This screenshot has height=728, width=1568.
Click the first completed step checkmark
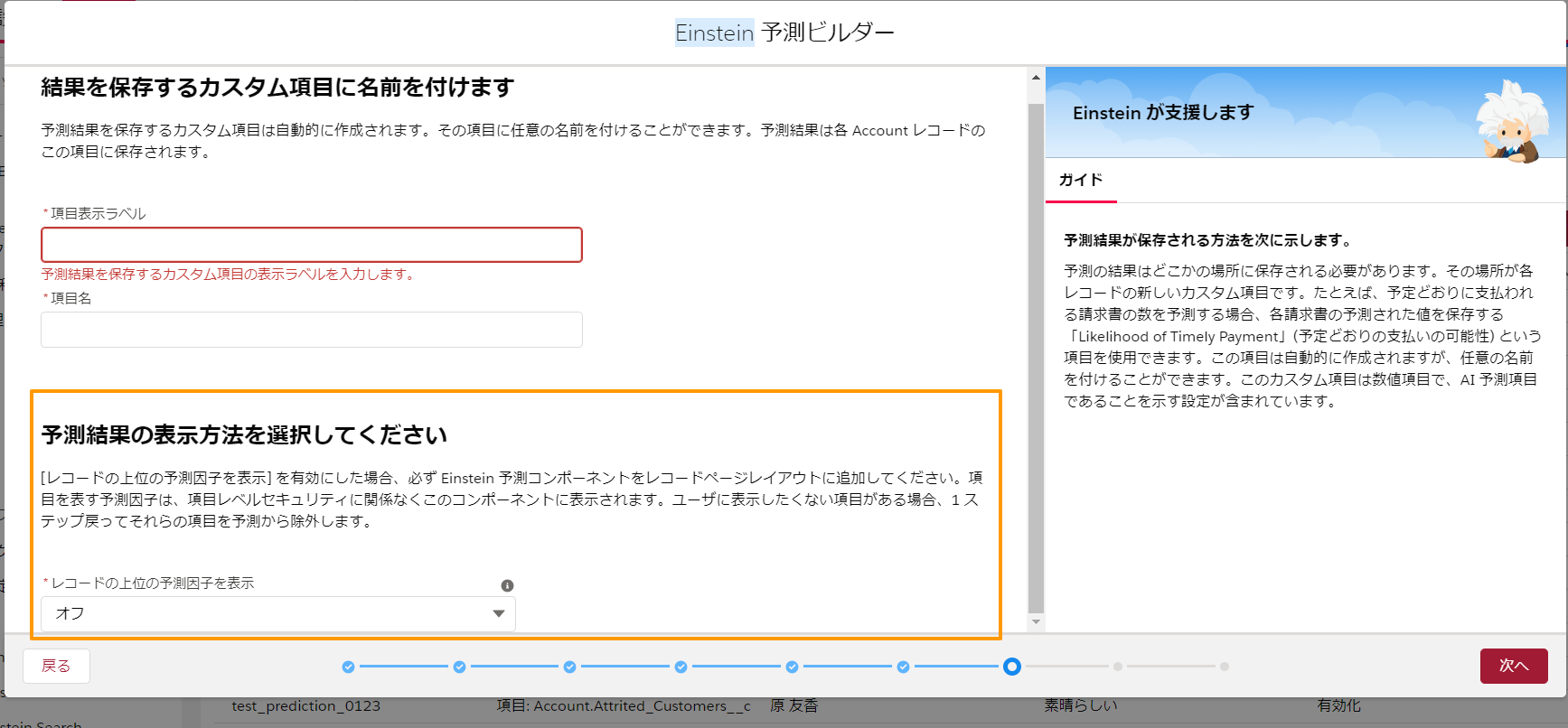[348, 667]
